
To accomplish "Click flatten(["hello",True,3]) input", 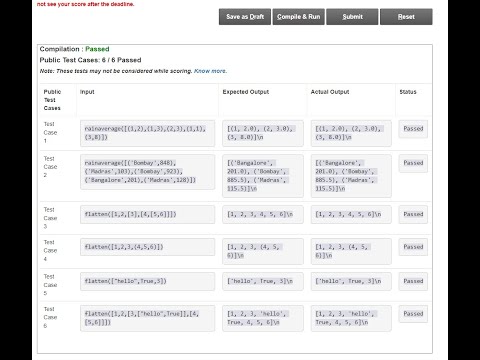I will click(x=147, y=281).
